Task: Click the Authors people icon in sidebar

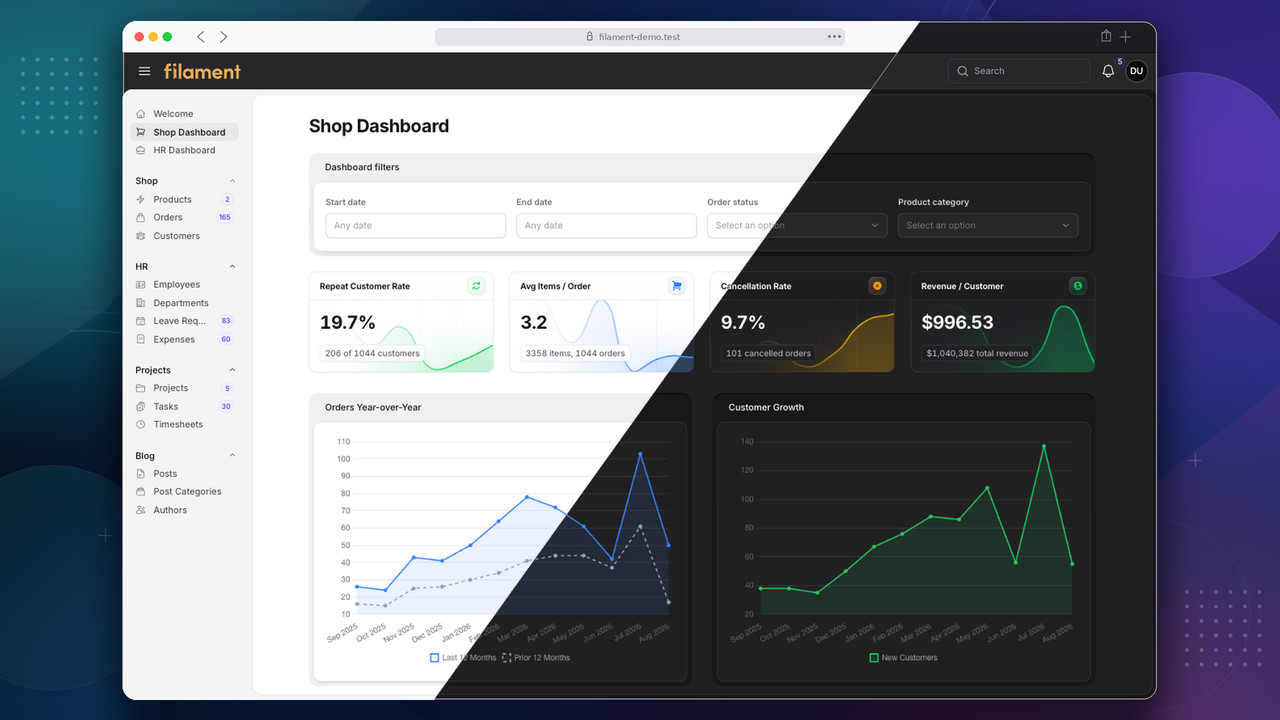Action: point(141,510)
